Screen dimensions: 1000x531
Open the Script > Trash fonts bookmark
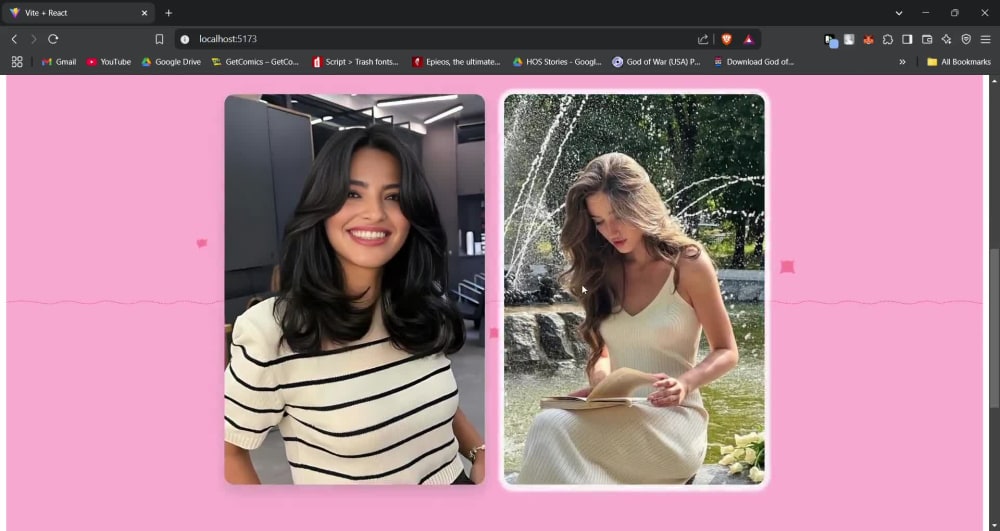click(355, 62)
